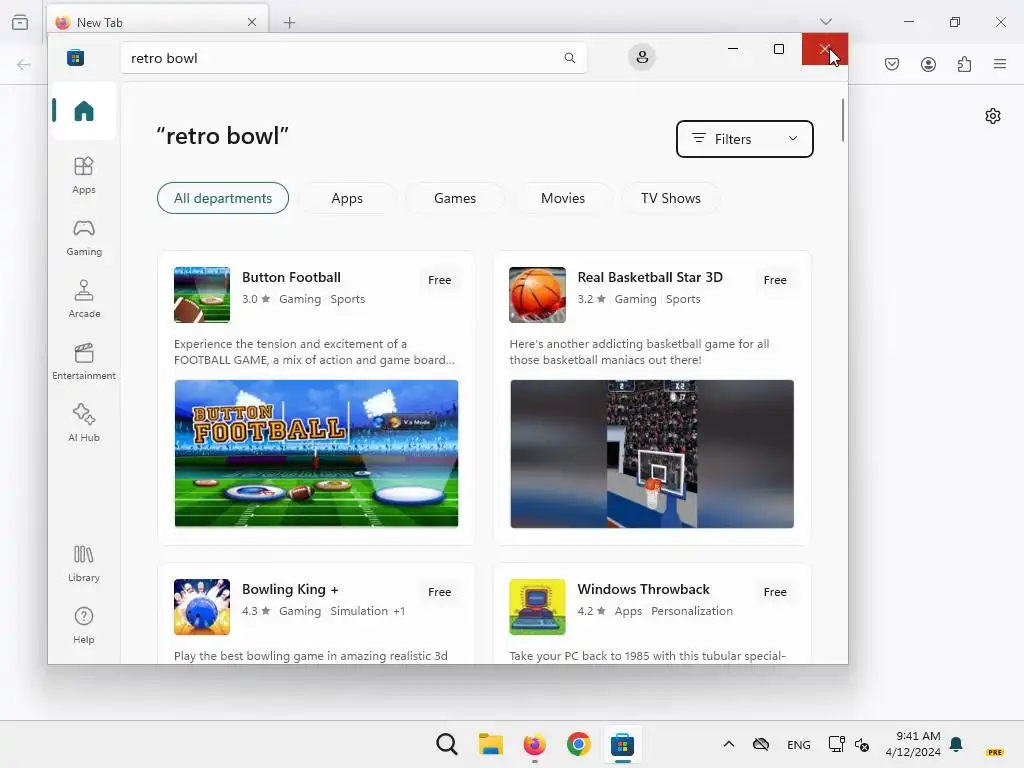Select the Apps department filter
Image resolution: width=1024 pixels, height=768 pixels.
[347, 198]
